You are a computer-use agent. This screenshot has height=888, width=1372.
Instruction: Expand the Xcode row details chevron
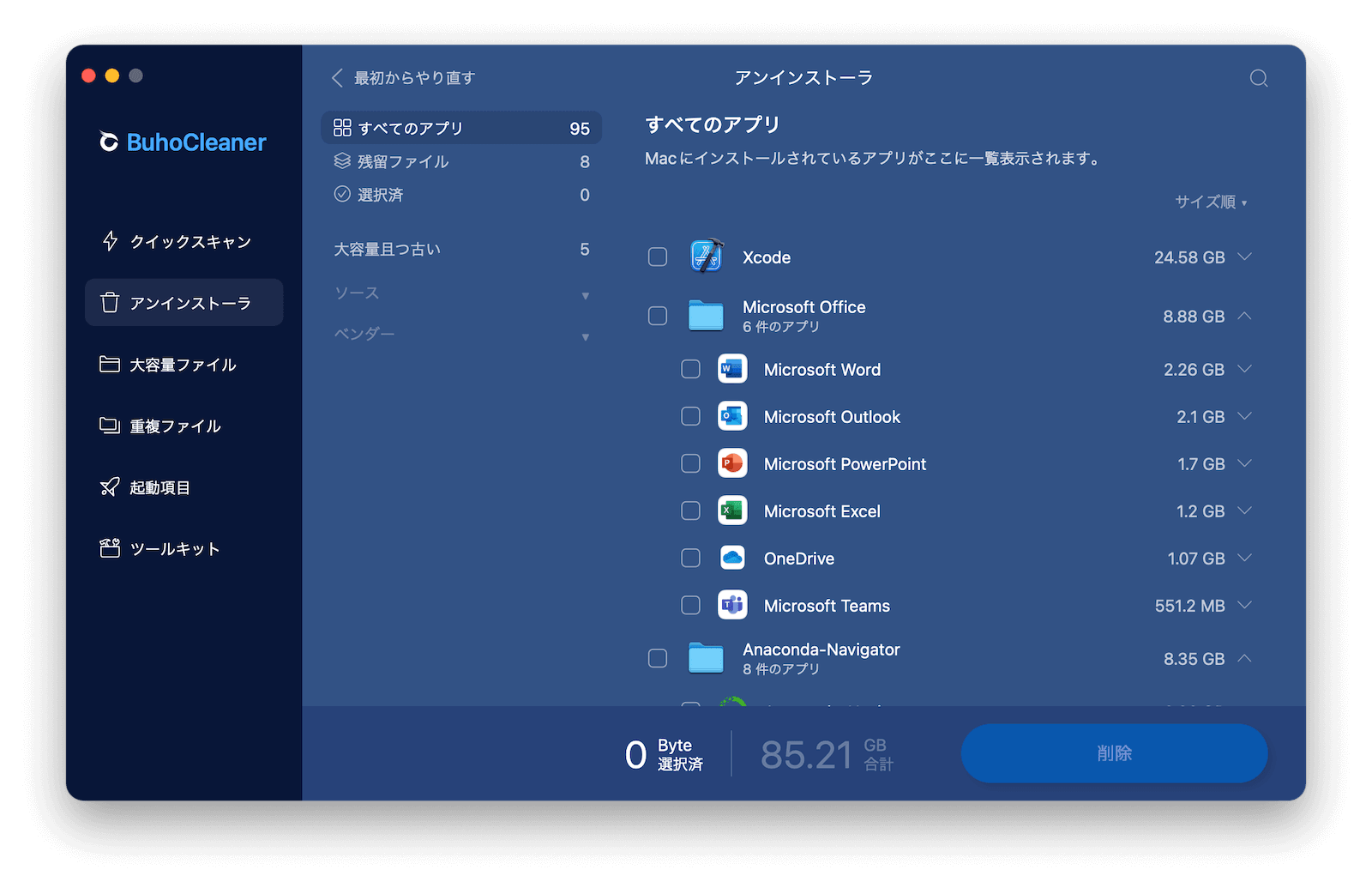point(1245,257)
